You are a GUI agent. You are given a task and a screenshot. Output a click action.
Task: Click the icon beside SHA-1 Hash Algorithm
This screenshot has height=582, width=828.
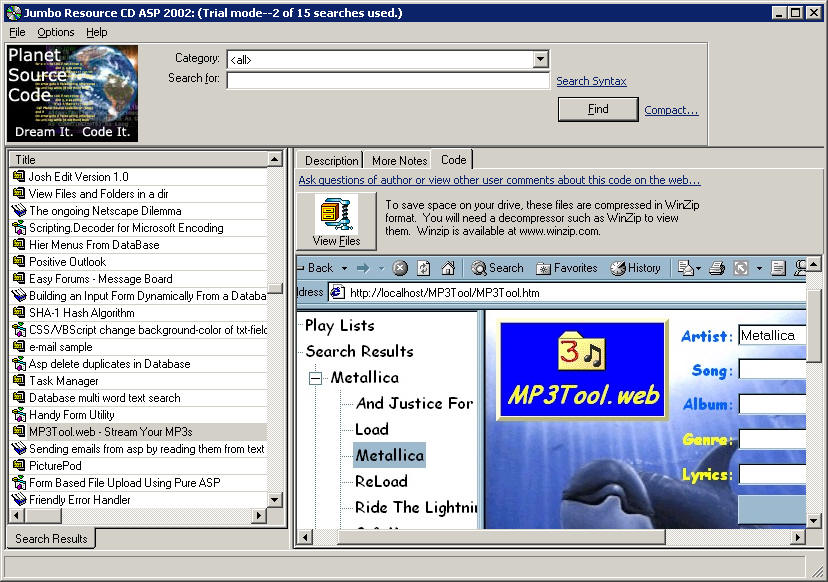pos(19,313)
